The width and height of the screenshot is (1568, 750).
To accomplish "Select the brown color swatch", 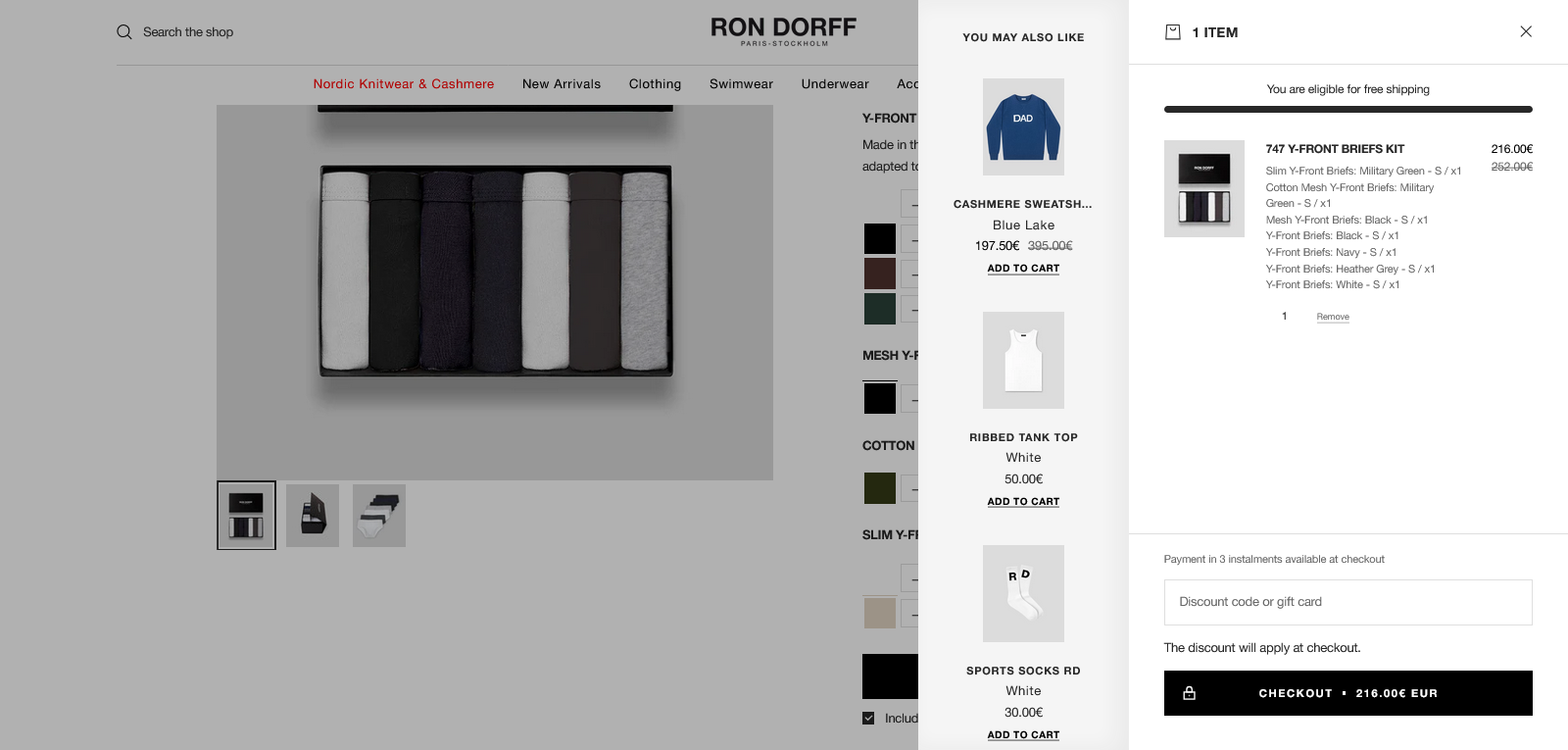I will pos(879,274).
